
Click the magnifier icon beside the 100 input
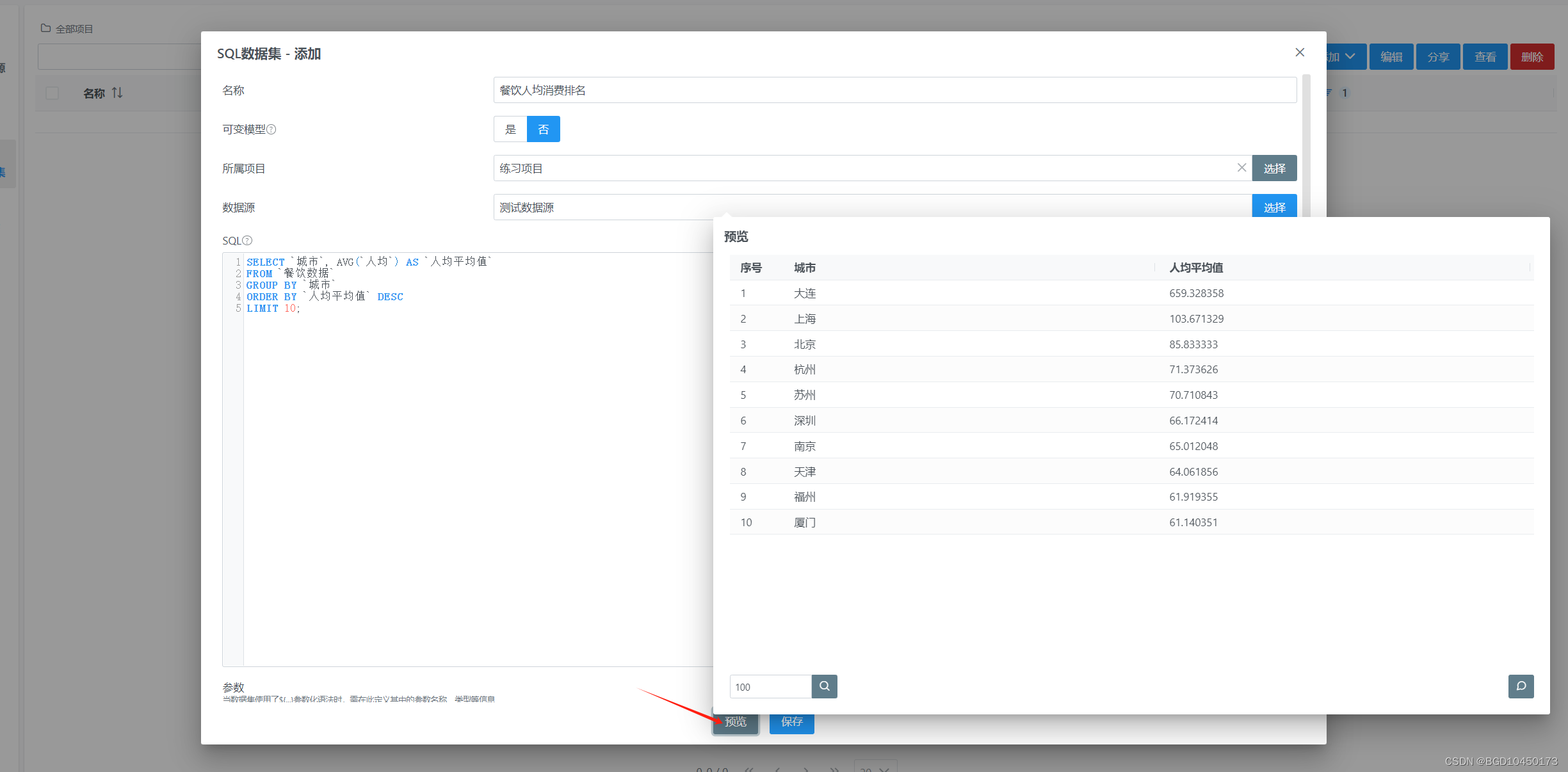[x=824, y=686]
